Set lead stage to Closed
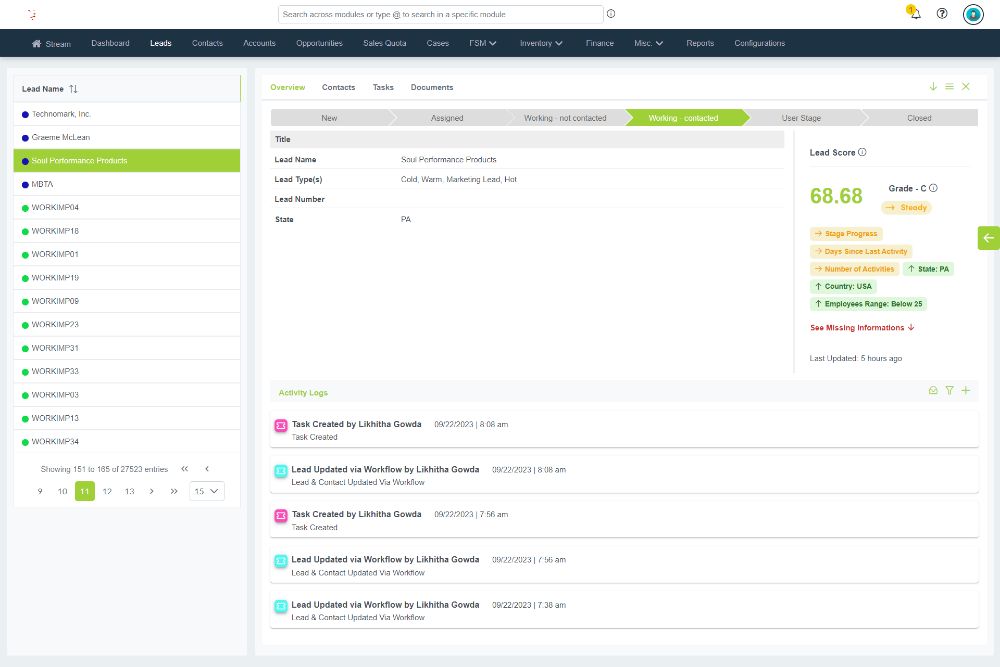The width and height of the screenshot is (1000, 667). [918, 118]
